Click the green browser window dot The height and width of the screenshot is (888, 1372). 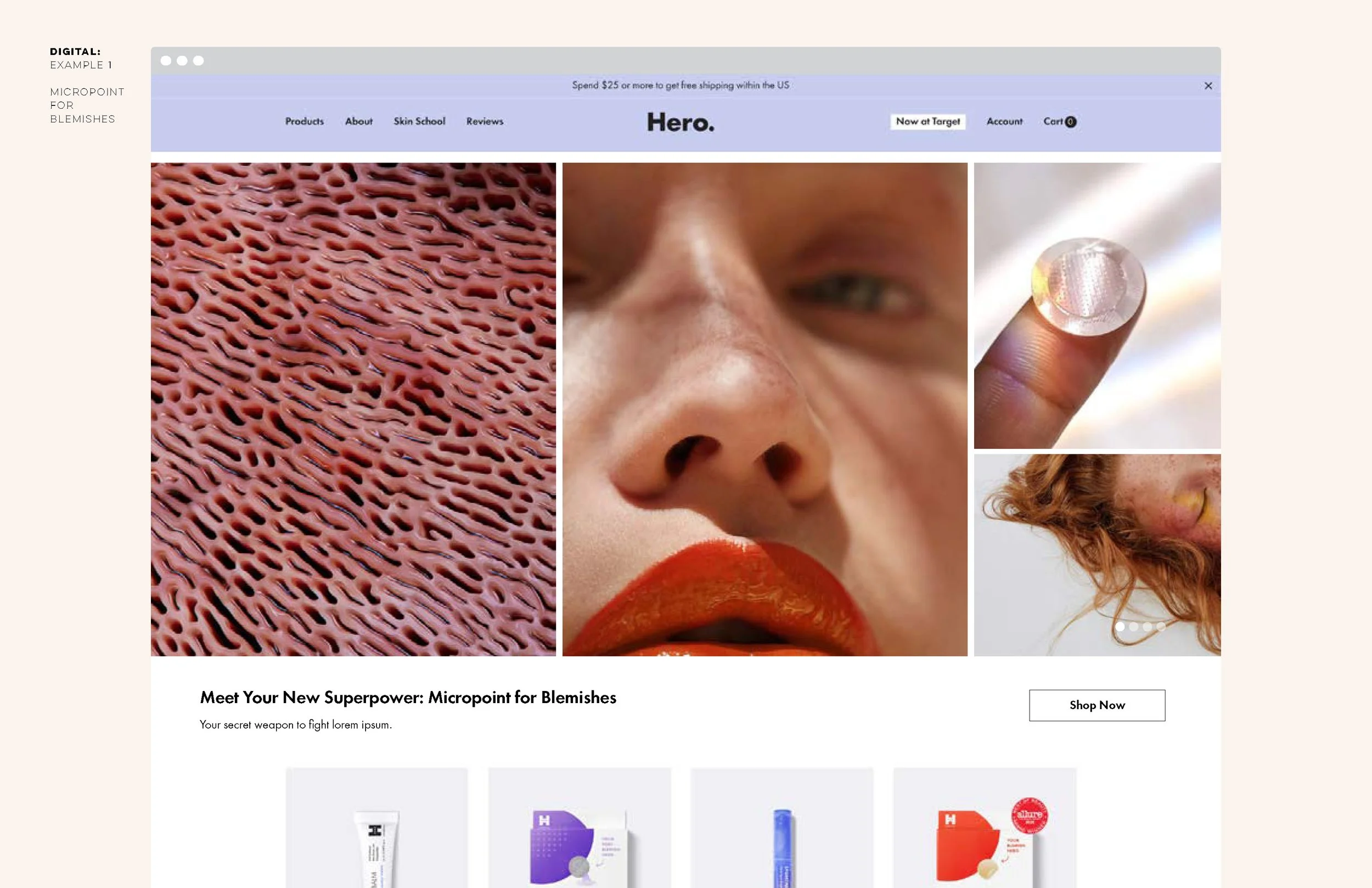[x=198, y=60]
